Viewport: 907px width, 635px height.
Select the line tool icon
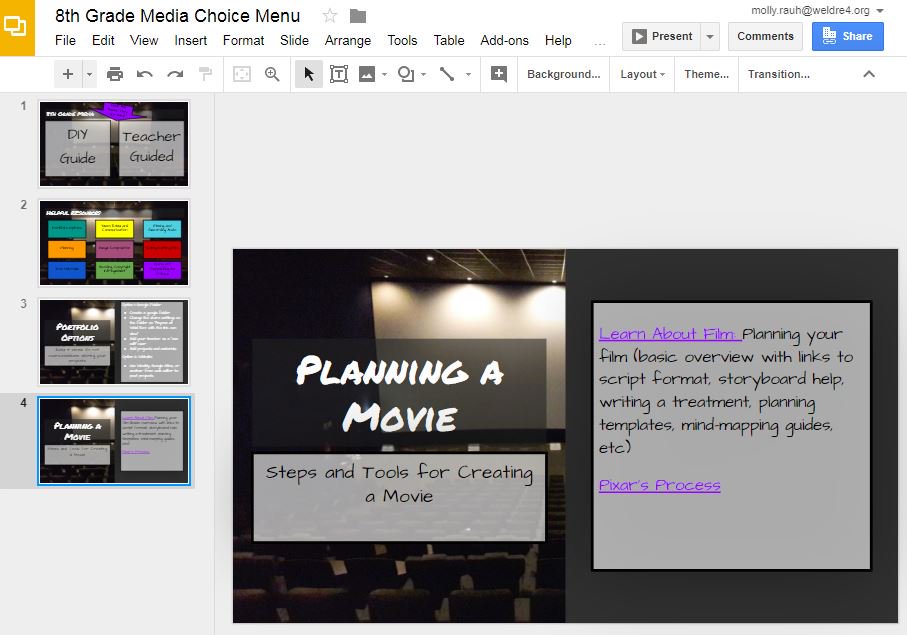(447, 74)
